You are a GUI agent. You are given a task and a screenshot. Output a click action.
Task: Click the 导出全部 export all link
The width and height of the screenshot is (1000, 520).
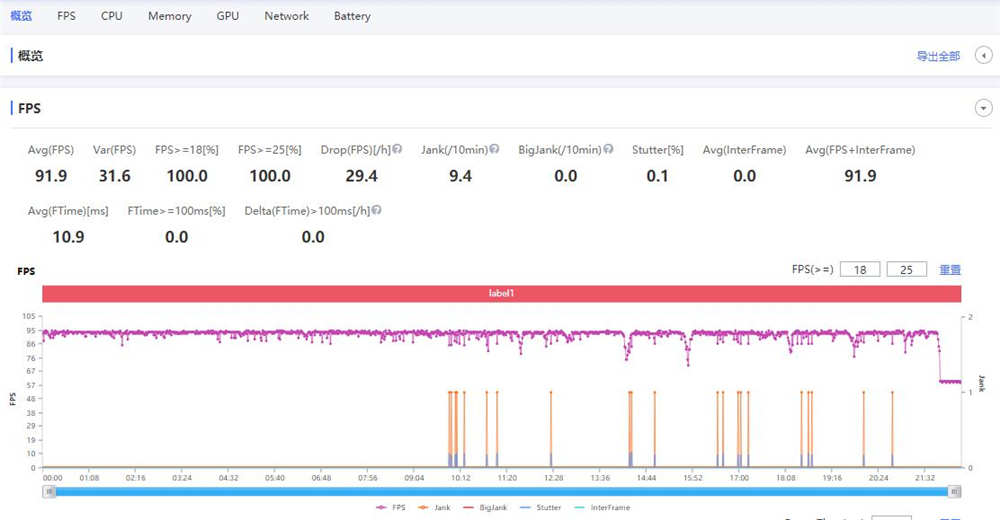[938, 56]
